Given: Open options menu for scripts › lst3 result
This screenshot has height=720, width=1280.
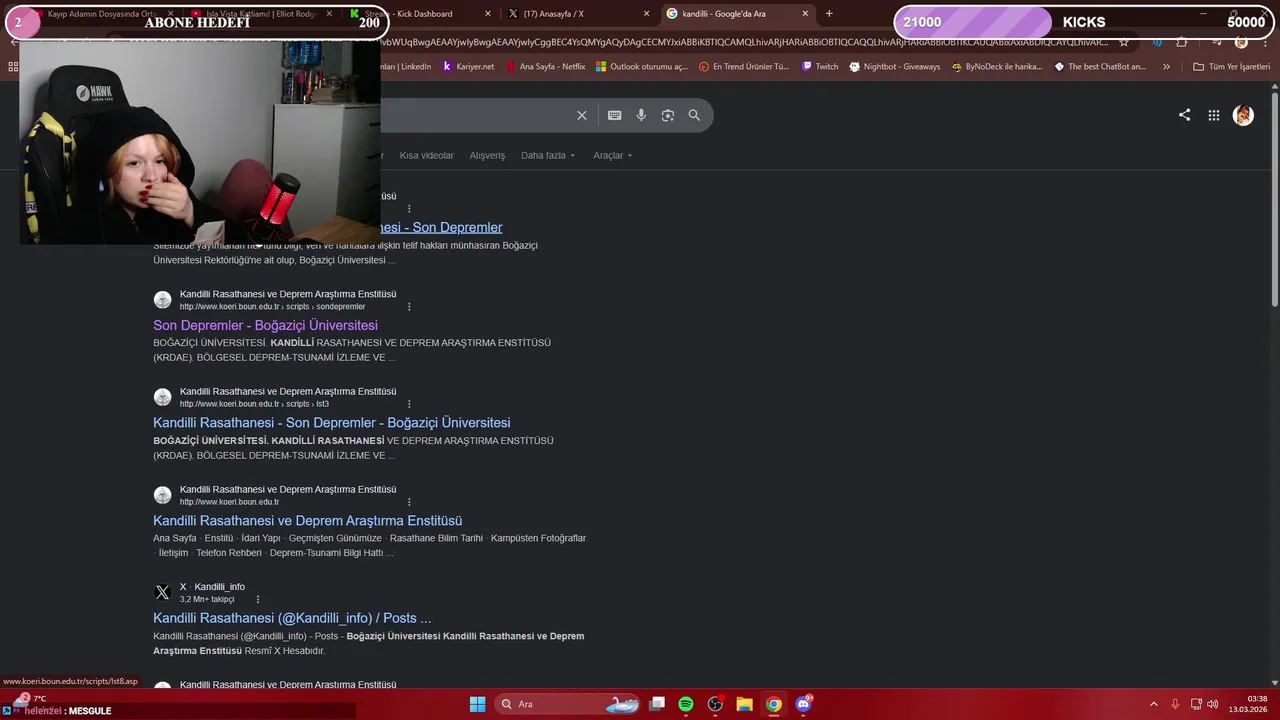Looking at the screenshot, I should coord(409,404).
